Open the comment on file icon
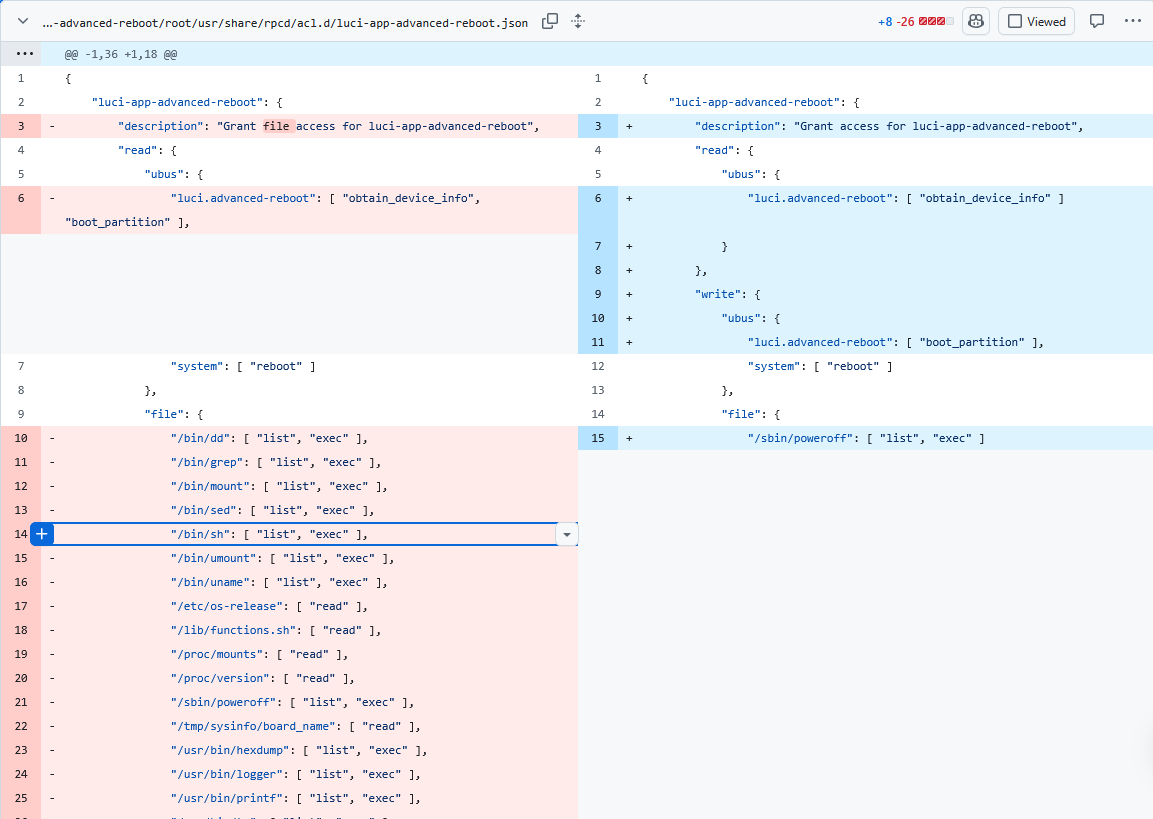This screenshot has height=819, width=1153. click(x=1096, y=21)
